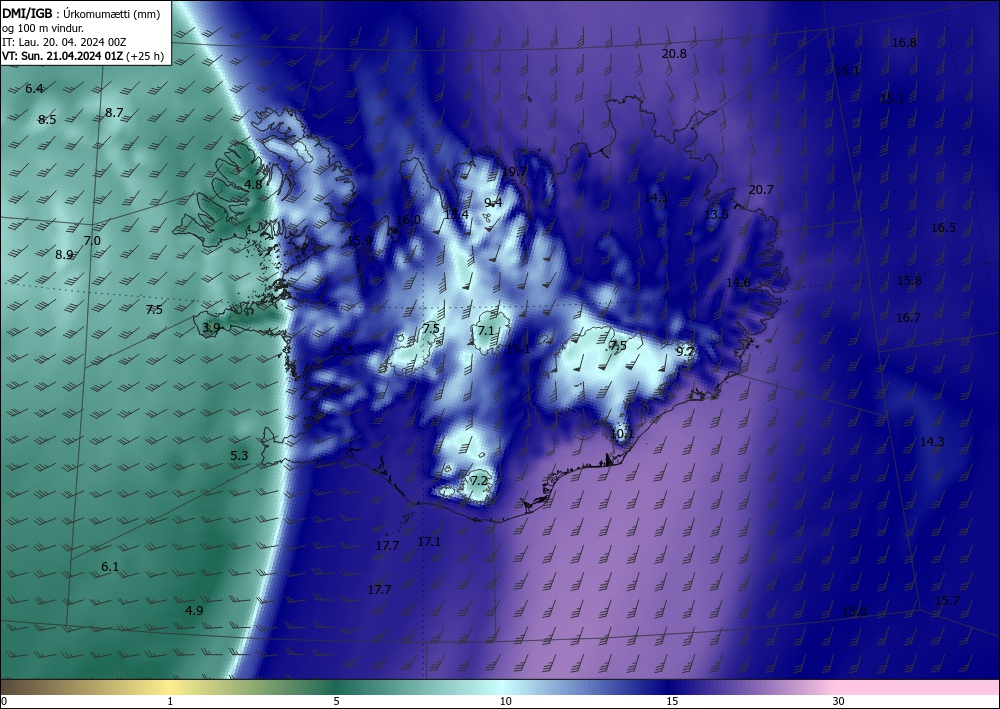The image size is (1000, 709).
Task: Click the 14.1 value on the map
Action: [656, 198]
